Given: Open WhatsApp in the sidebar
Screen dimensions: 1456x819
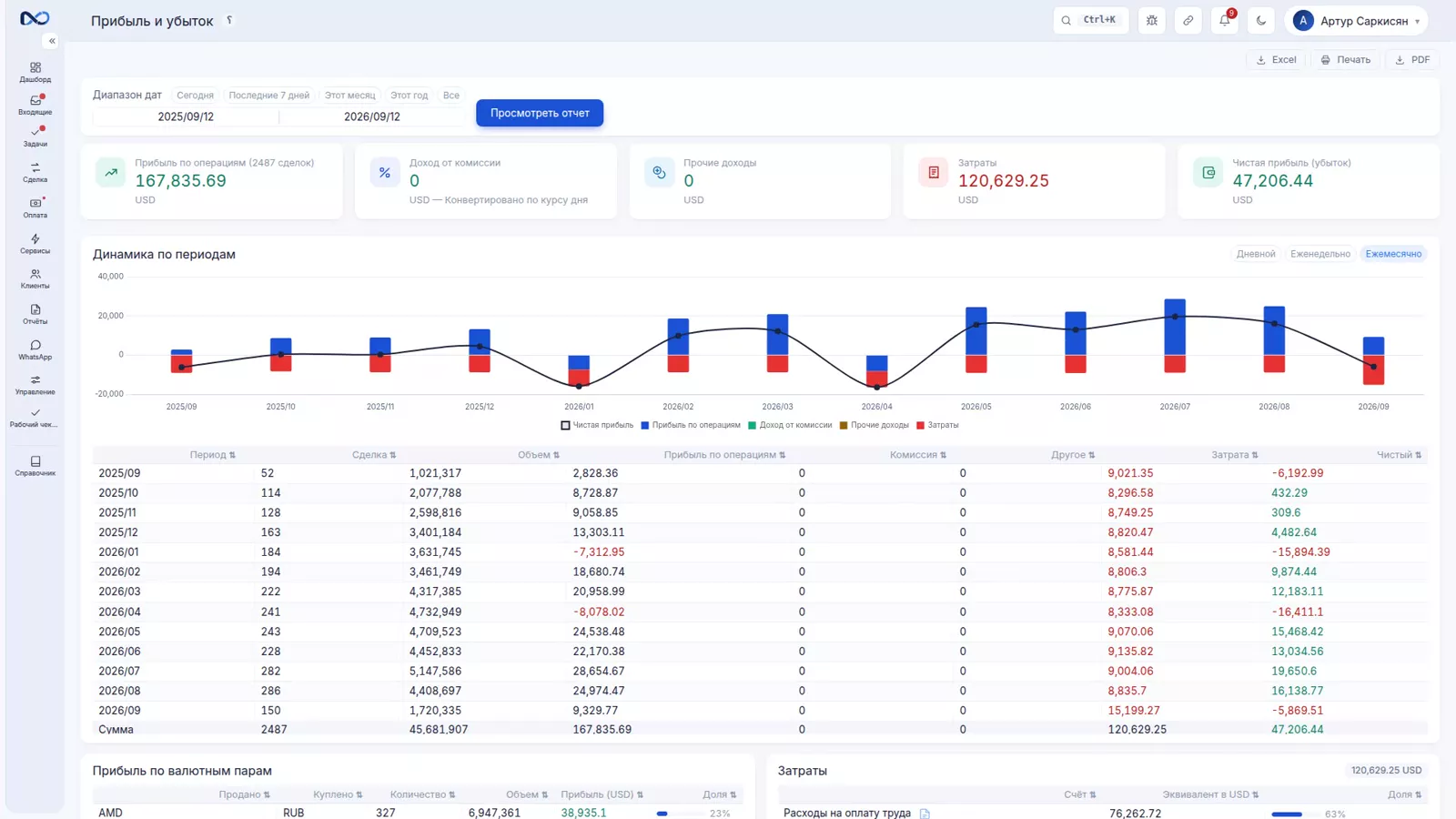Looking at the screenshot, I should tap(35, 350).
